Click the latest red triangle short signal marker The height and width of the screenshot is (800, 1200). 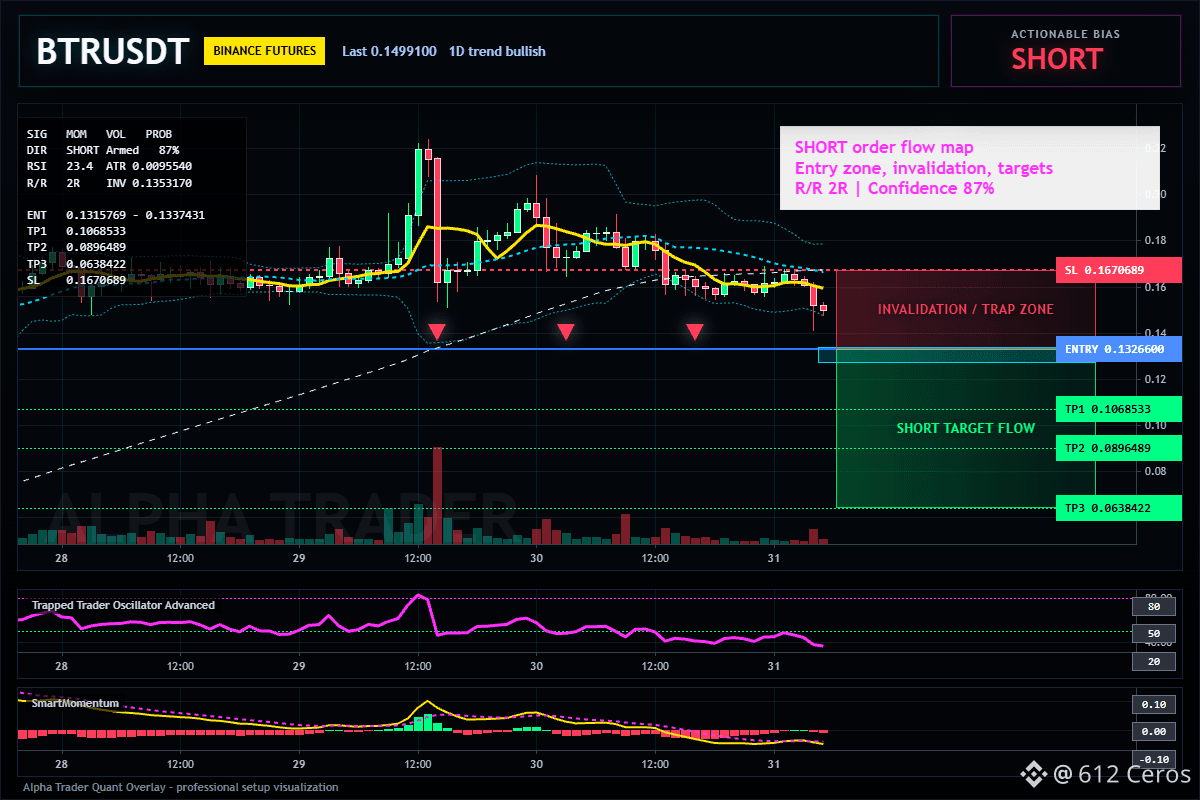tap(694, 331)
